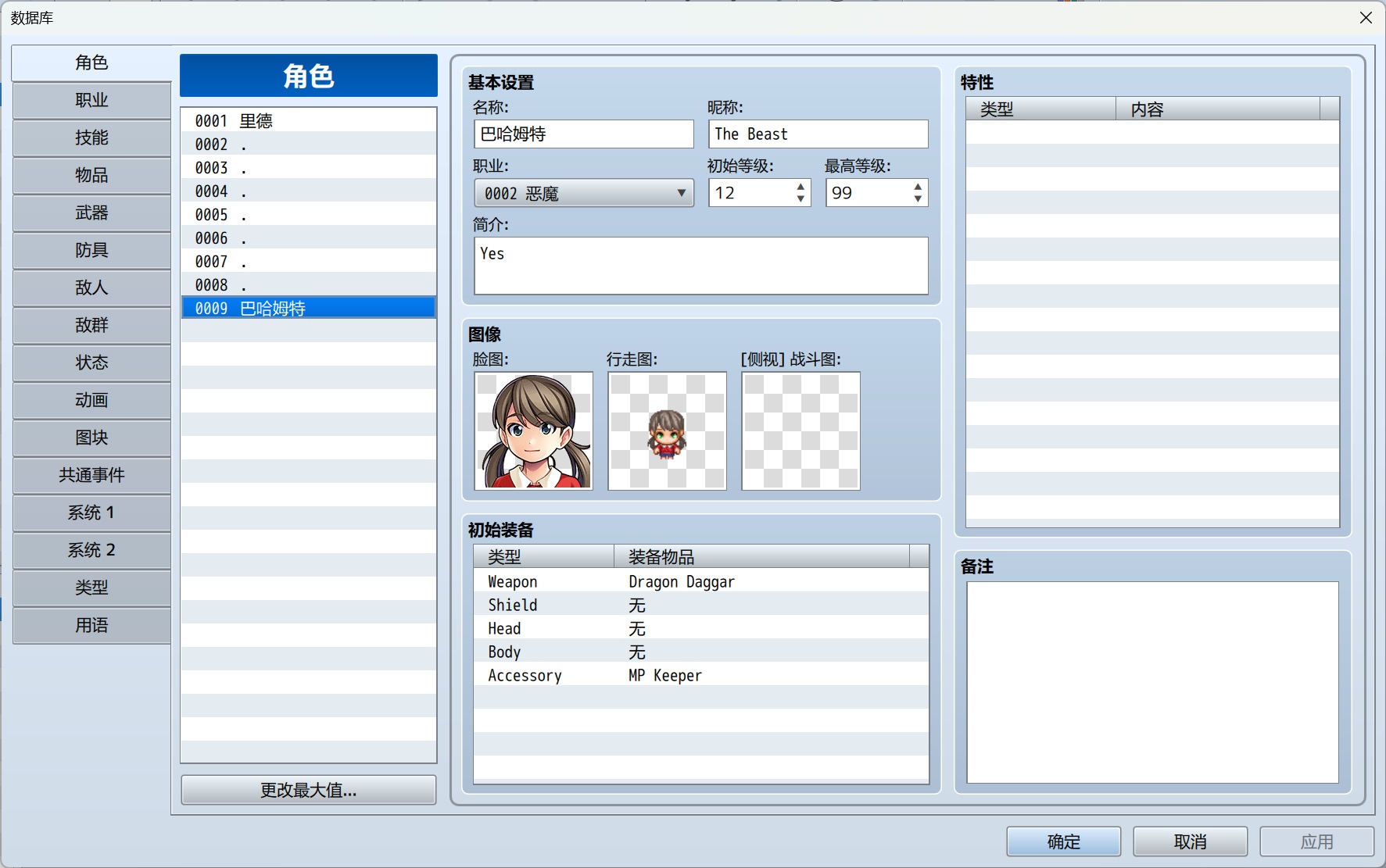The image size is (1386, 868).
Task: Click the 内容 column header in 特性
Action: [1217, 109]
